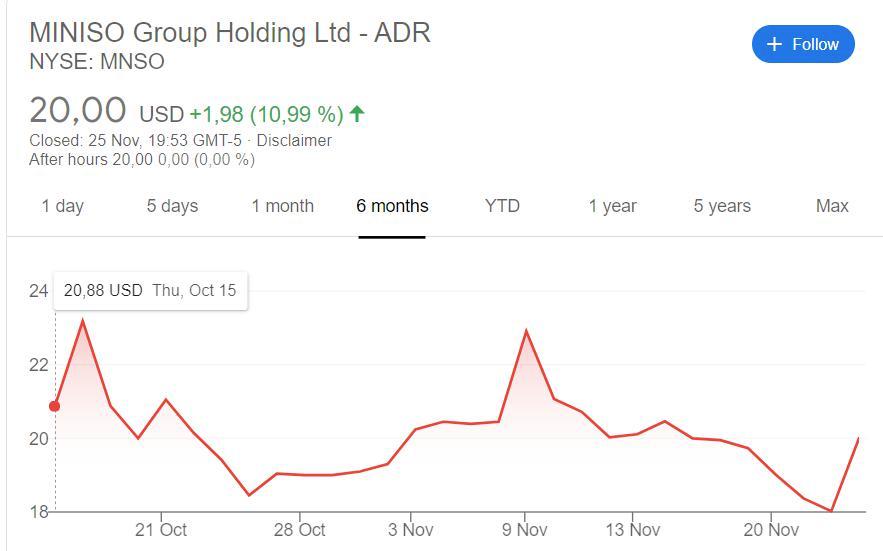The image size is (883, 551).
Task: Switch to the 5 days range
Action: [172, 206]
